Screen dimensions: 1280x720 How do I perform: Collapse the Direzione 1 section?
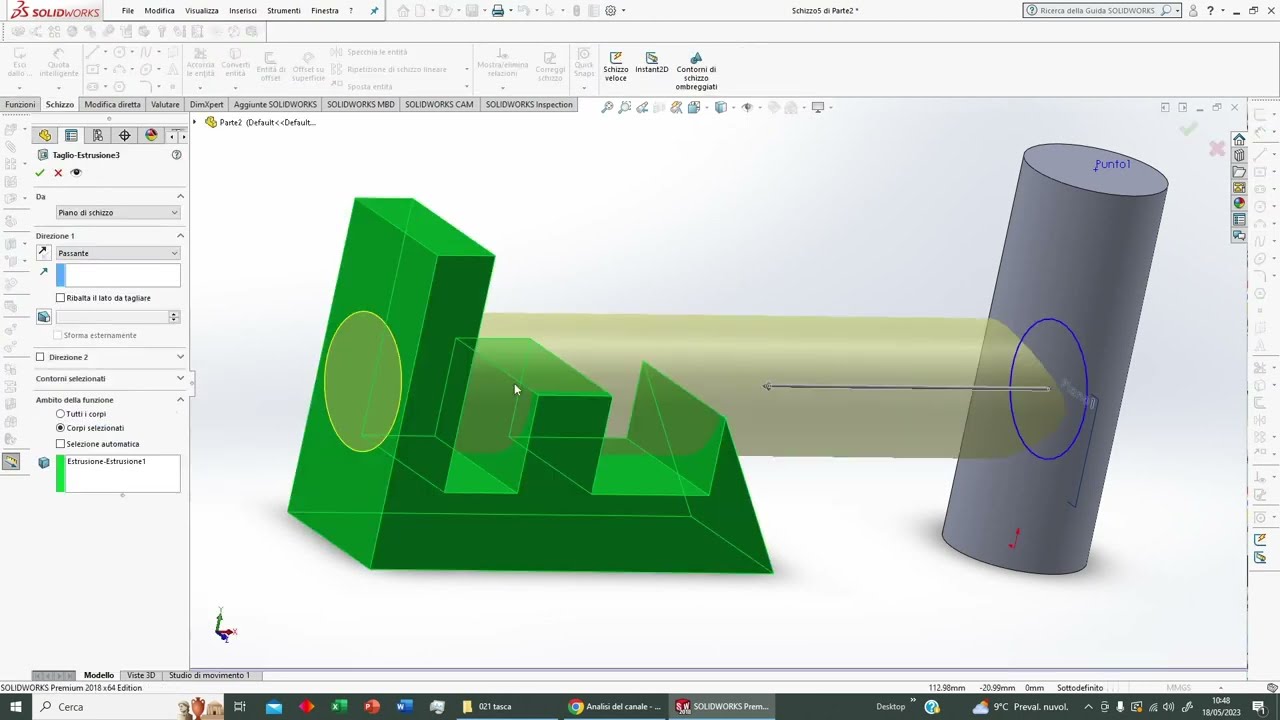[180, 236]
